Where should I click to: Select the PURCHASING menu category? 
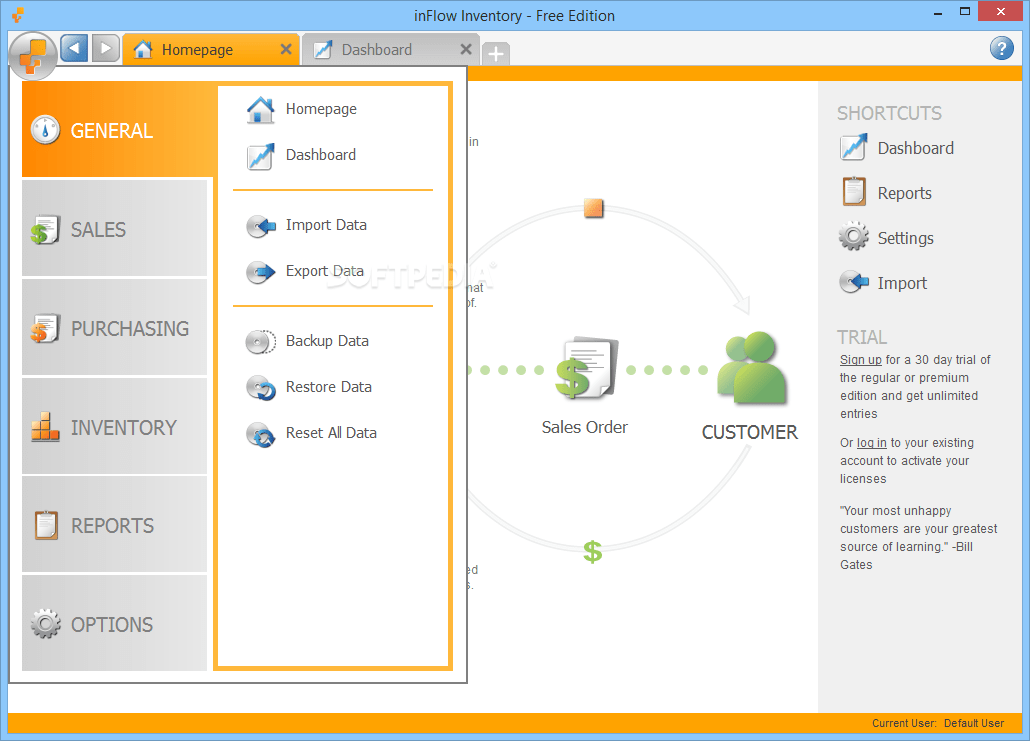point(114,326)
